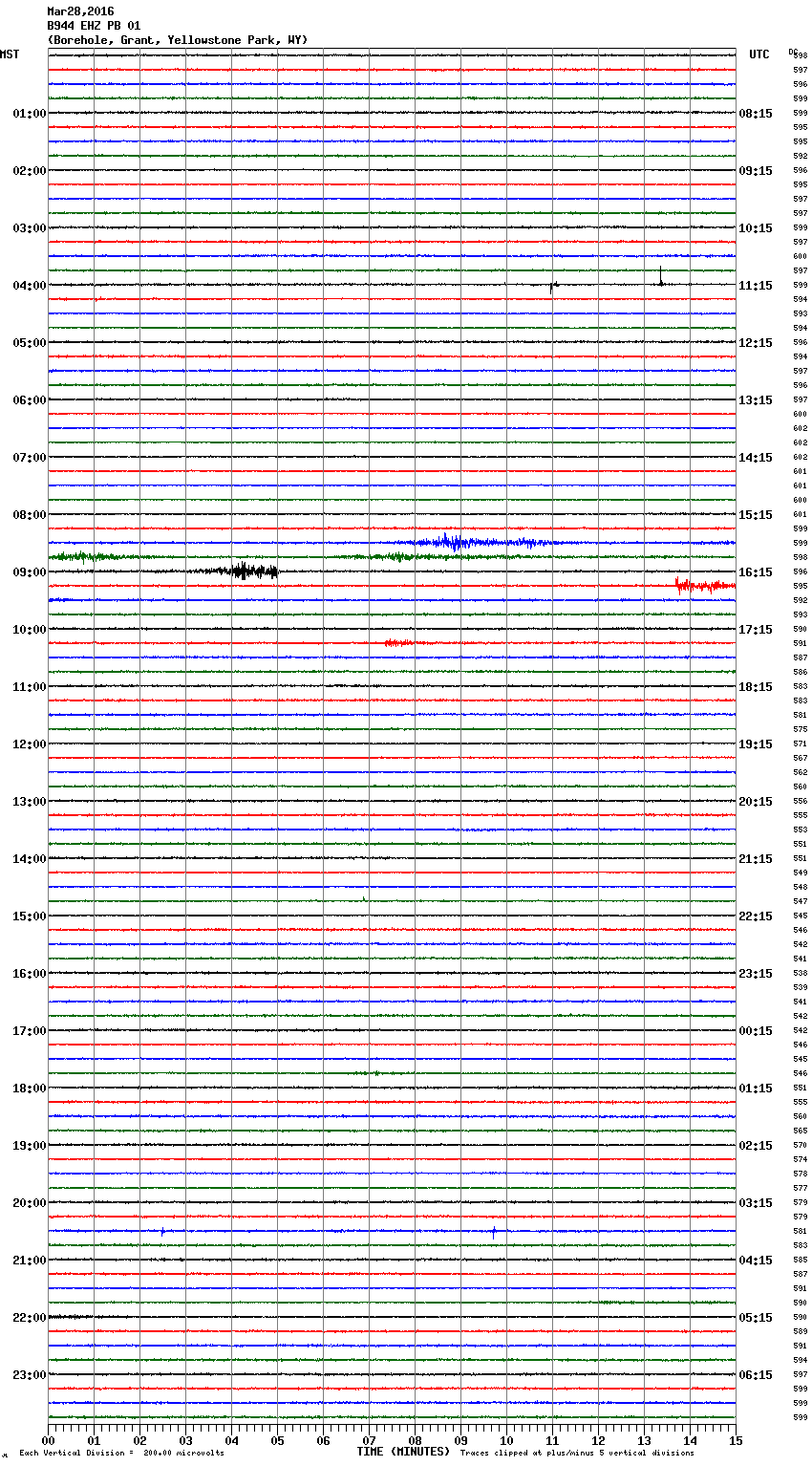Click the "08:00" MST hour label
The image size is (812, 1466).
[x=29, y=515]
